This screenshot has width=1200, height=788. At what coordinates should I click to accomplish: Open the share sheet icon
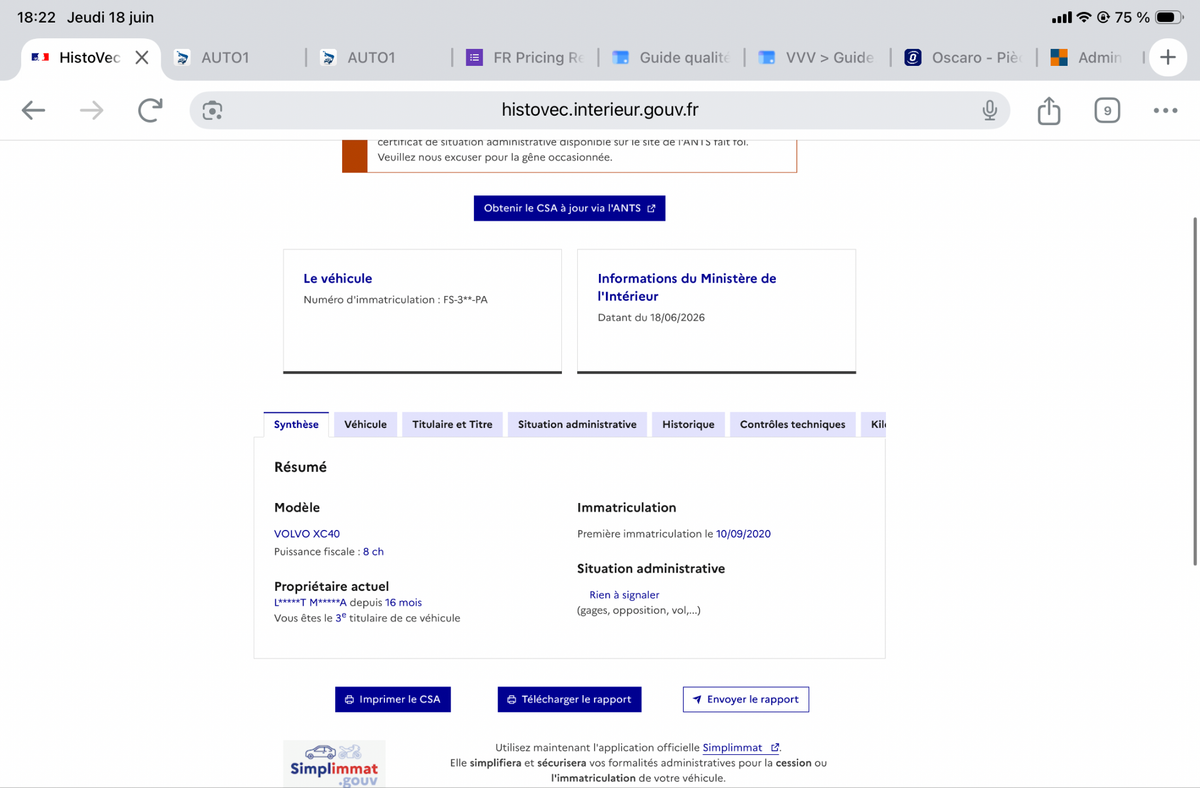tap(1048, 110)
